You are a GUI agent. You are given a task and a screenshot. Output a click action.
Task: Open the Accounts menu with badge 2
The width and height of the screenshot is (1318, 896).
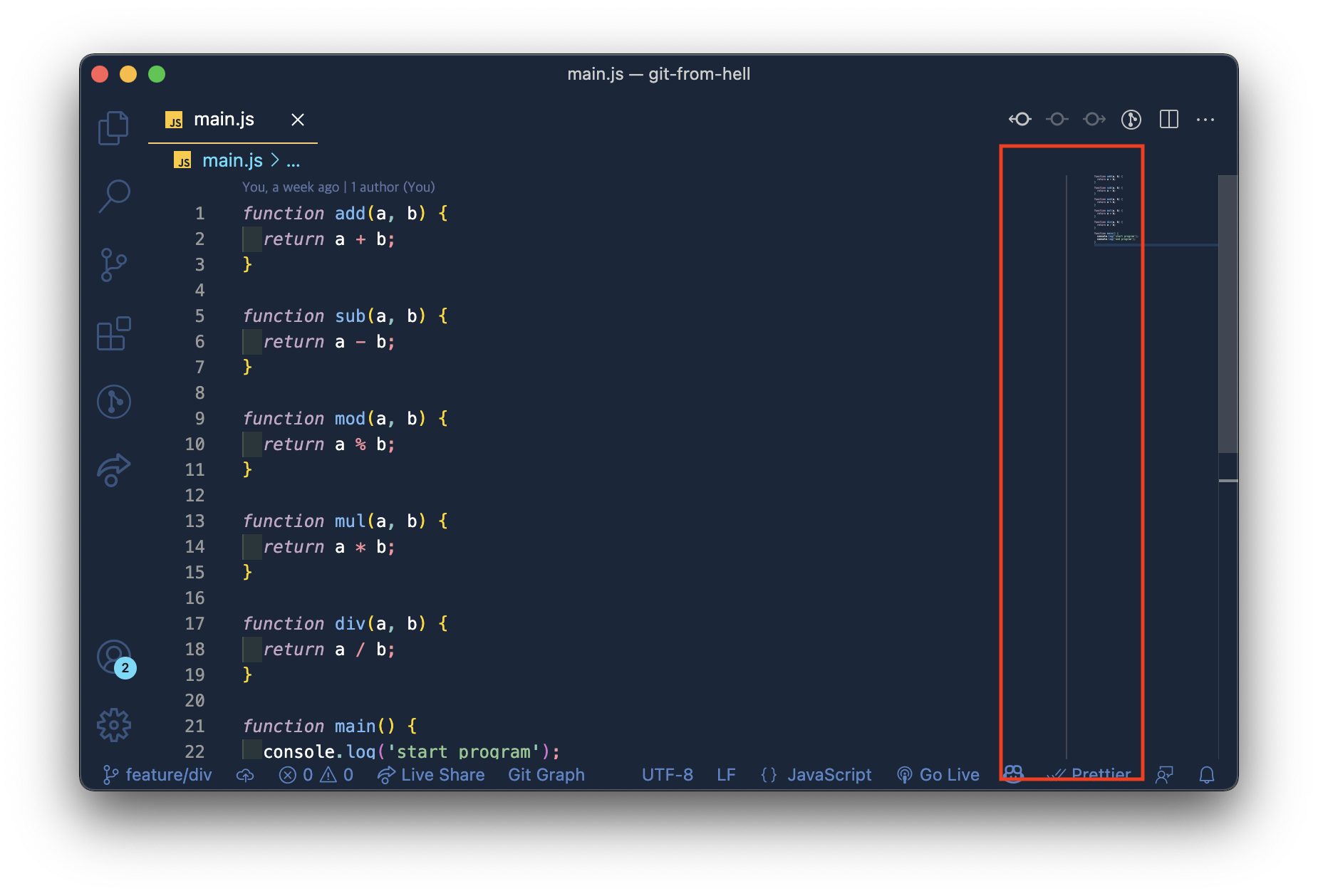pos(116,659)
